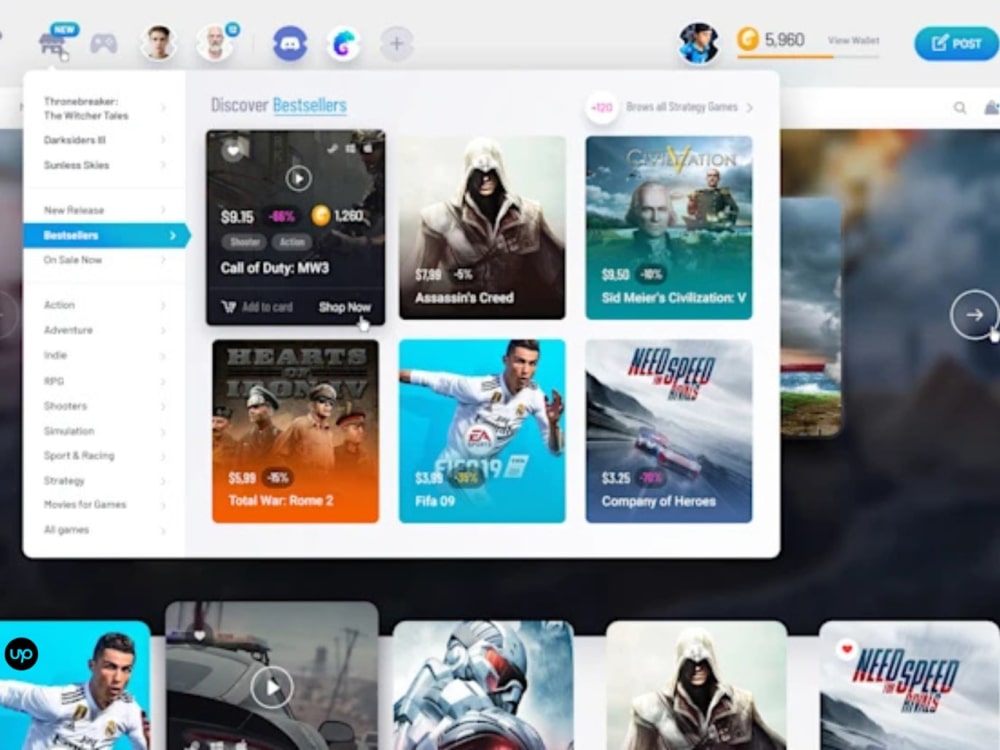
Task: Click the $9.15 price on Call of Duty
Action: (237, 217)
